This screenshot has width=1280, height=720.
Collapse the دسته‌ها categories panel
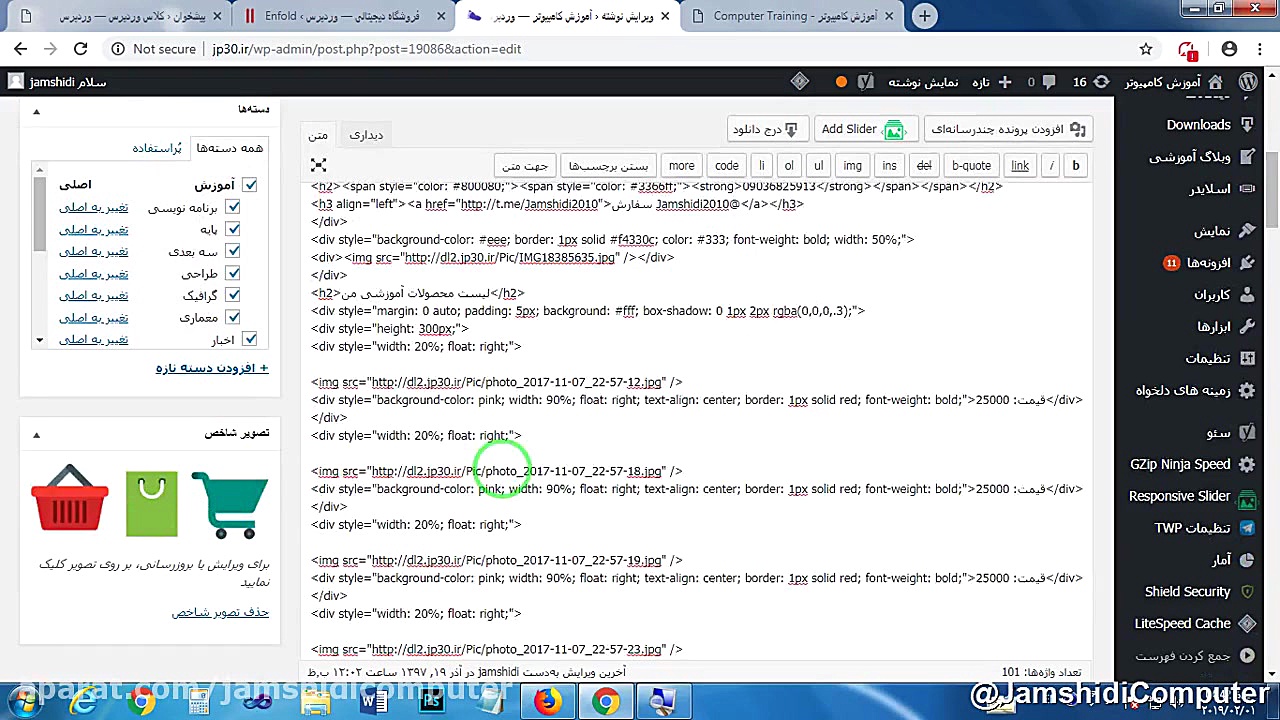tap(36, 111)
